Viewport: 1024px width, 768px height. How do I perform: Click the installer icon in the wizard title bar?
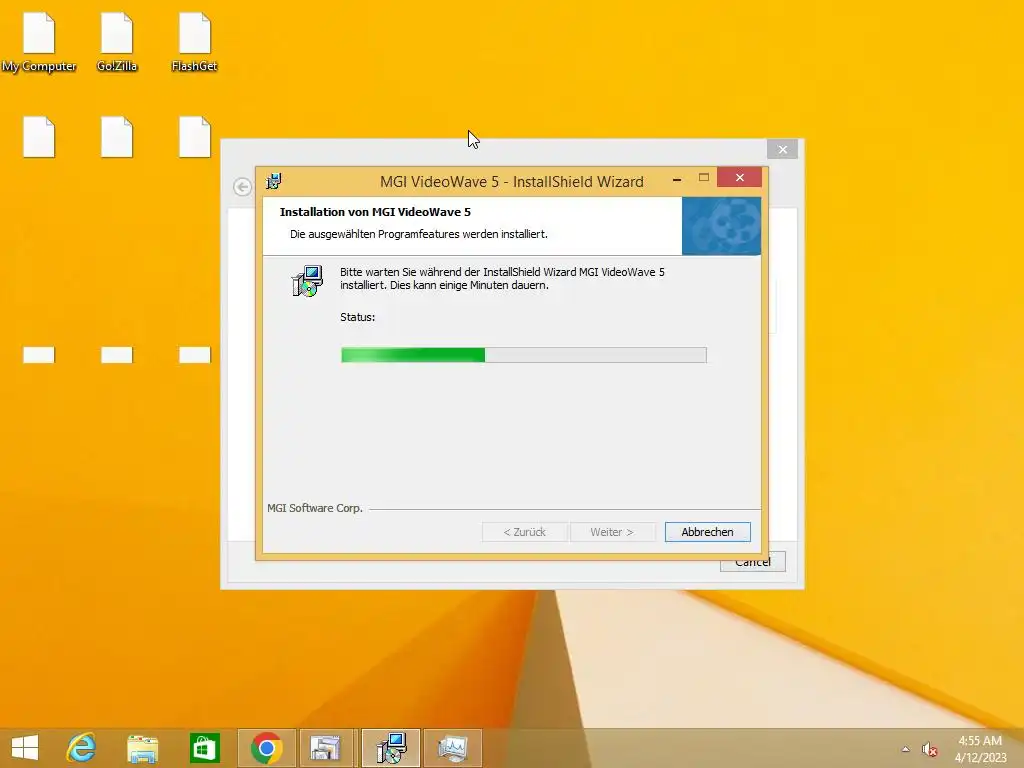click(x=274, y=181)
